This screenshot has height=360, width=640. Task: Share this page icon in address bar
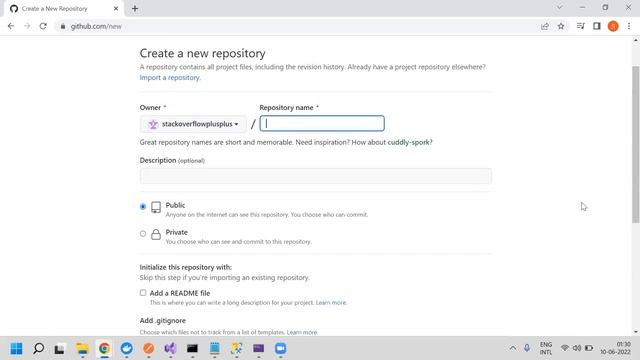tap(544, 26)
